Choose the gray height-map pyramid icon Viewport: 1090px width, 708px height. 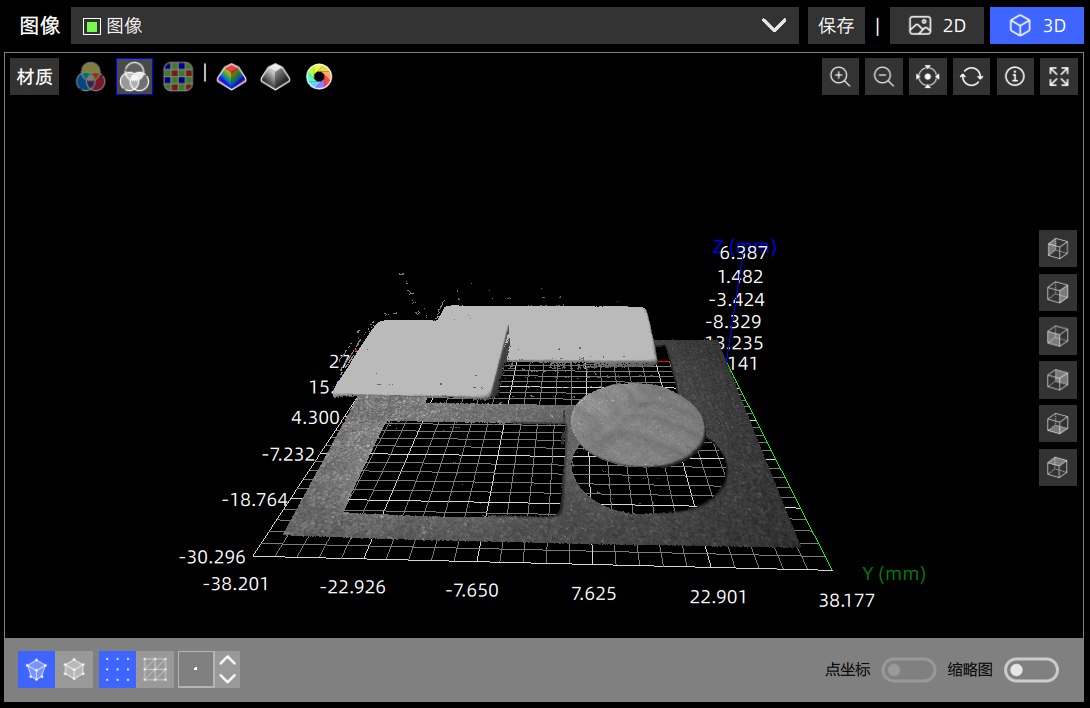pyautogui.click(x=275, y=77)
